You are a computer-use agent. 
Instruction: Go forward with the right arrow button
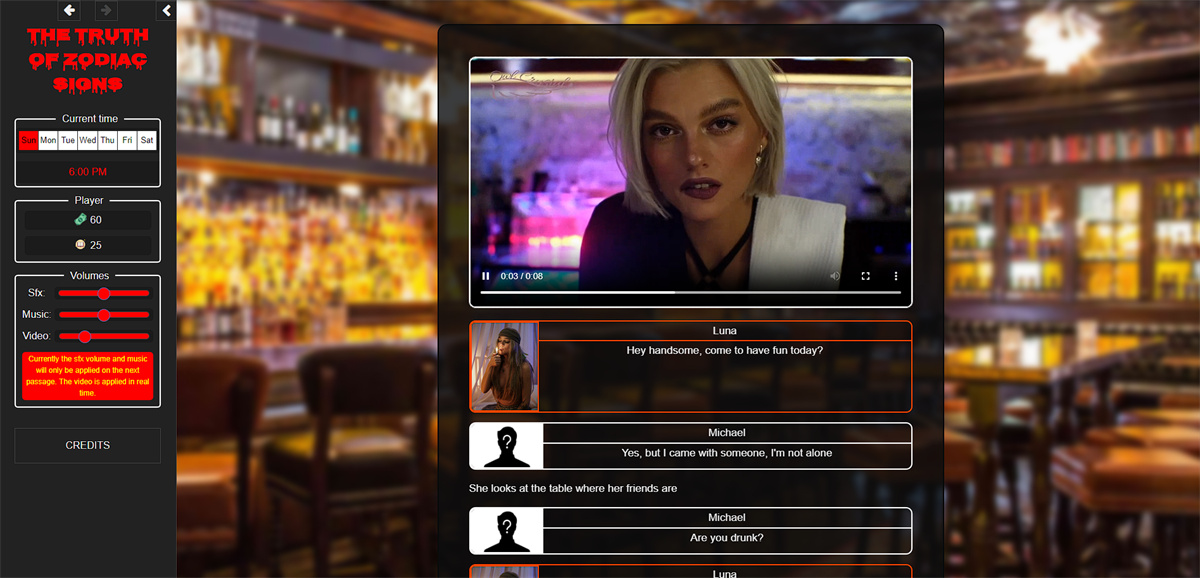coord(106,11)
